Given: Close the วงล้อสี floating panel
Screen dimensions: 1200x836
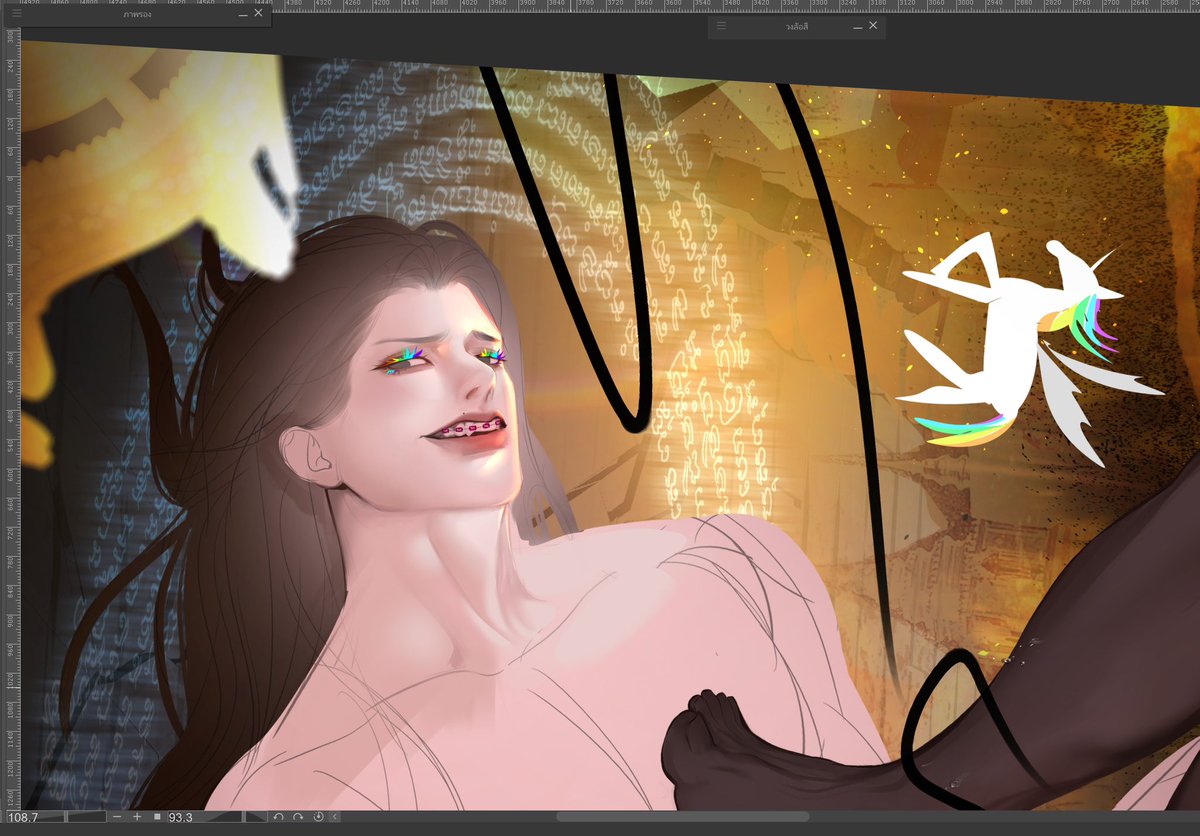Looking at the screenshot, I should click(x=873, y=26).
